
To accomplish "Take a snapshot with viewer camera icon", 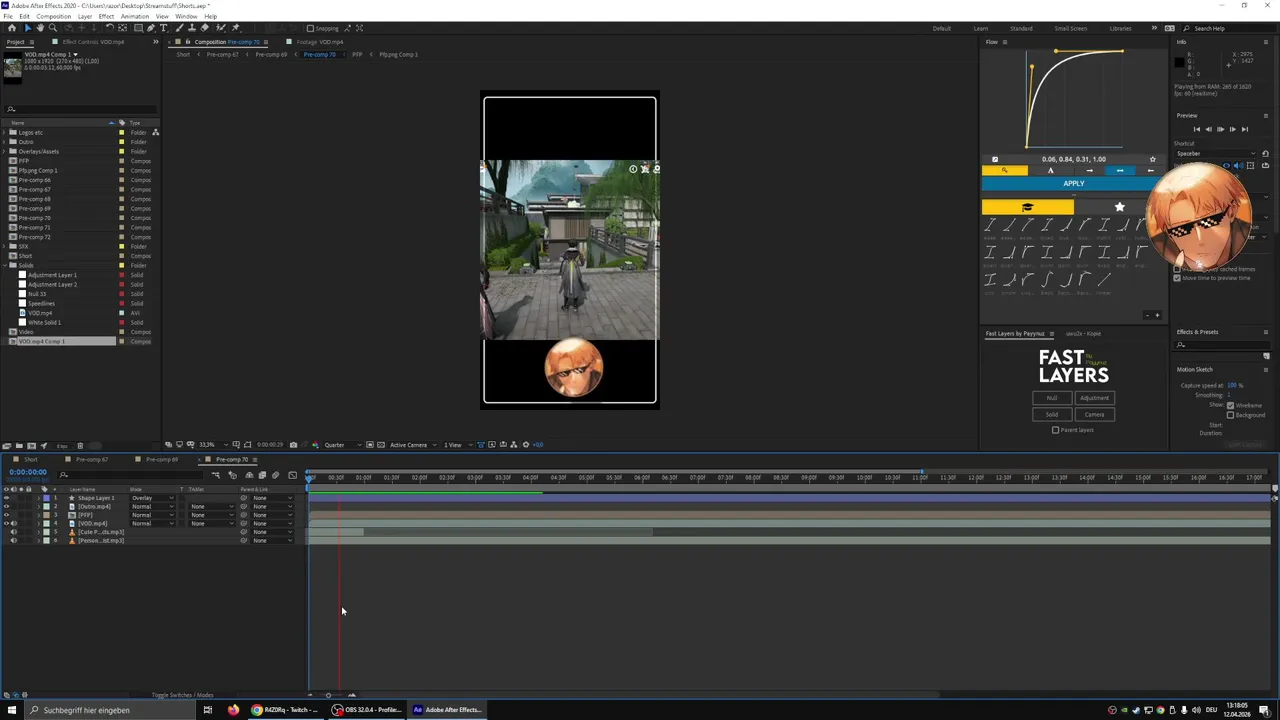I will pos(293,445).
